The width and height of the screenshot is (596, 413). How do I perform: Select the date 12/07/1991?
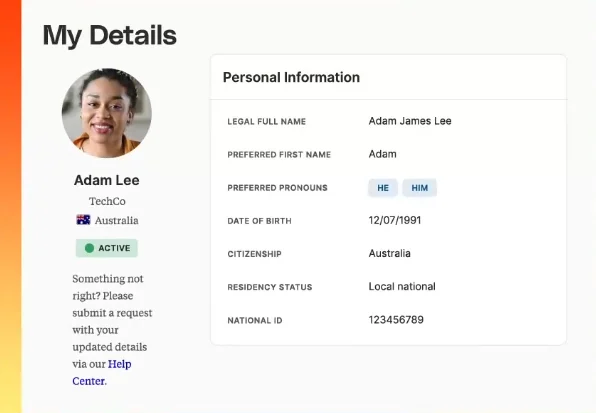pos(395,220)
